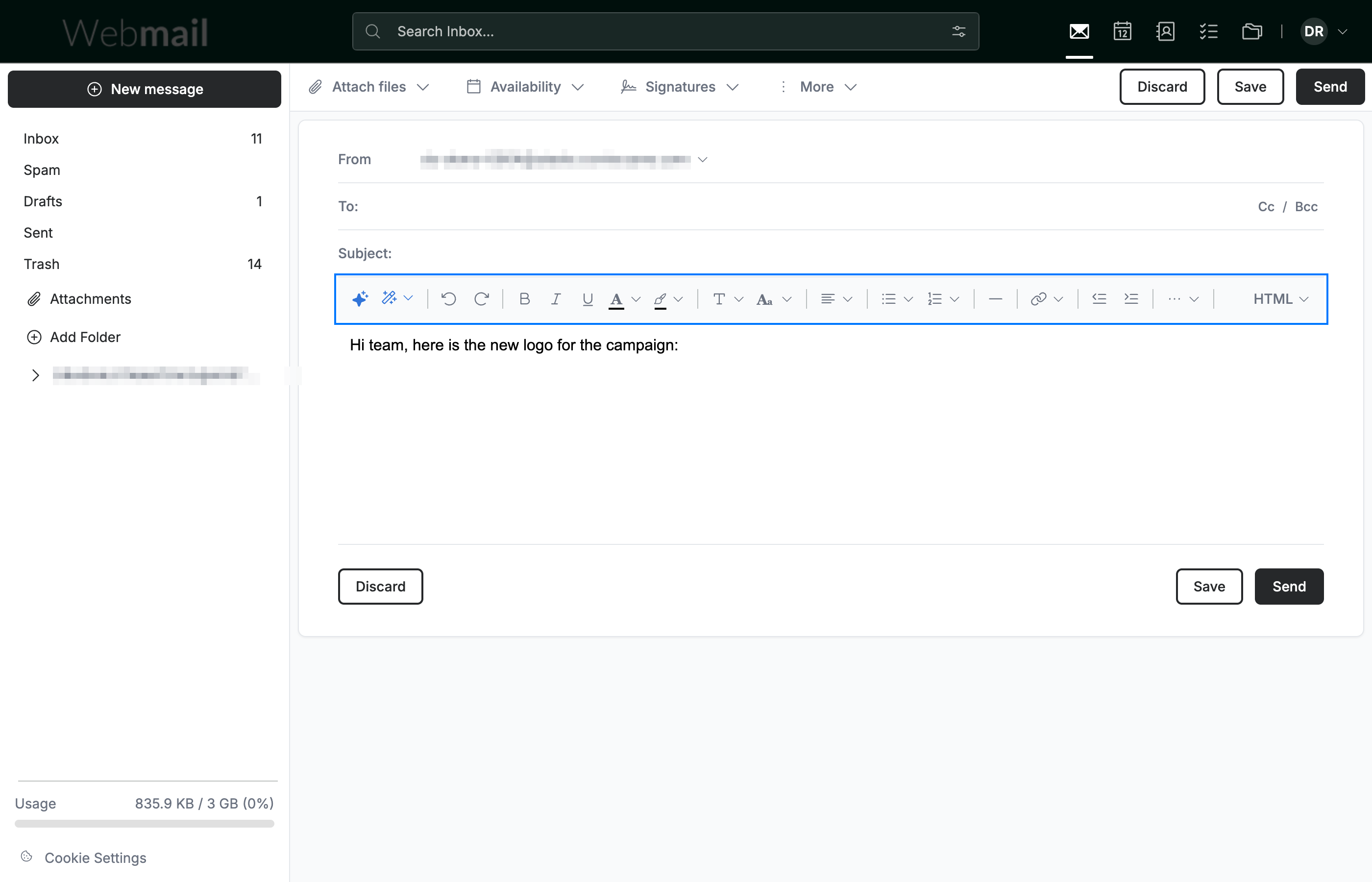Screen dimensions: 1372x882
Task: Open the Files folder icon in header
Action: point(1252,31)
